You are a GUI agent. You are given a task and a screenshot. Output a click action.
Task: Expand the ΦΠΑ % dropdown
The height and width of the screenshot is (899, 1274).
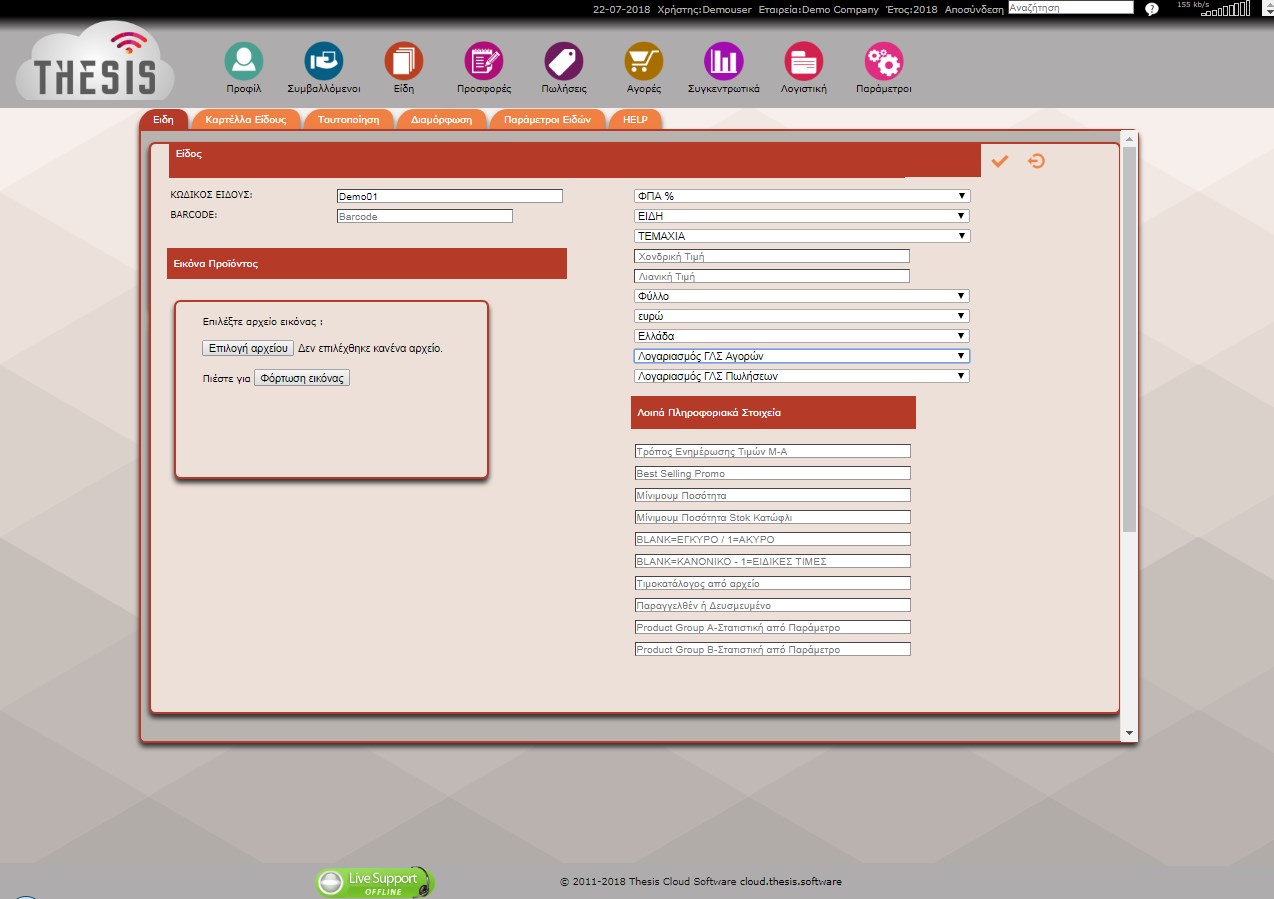pos(802,196)
